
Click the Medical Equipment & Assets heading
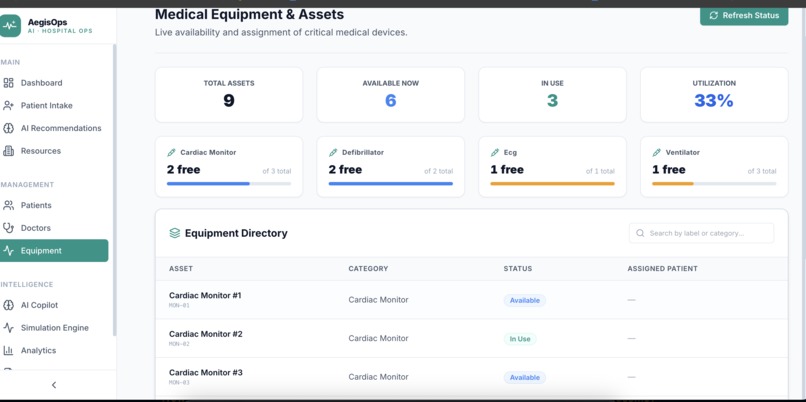click(249, 14)
